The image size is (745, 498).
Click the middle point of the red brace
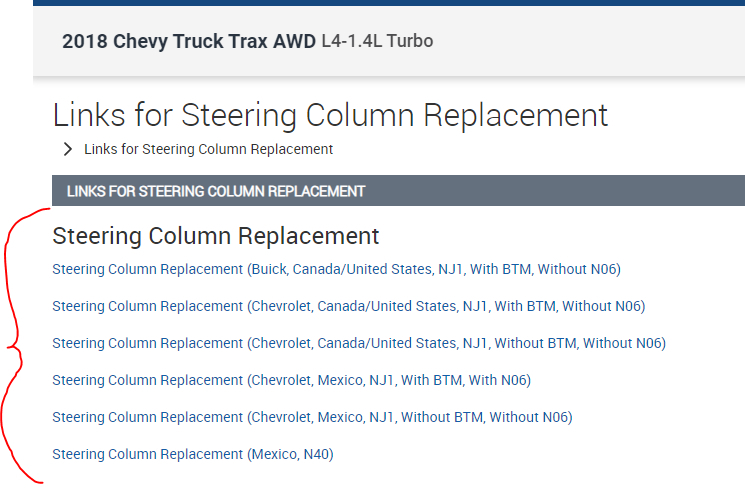click(x=11, y=347)
